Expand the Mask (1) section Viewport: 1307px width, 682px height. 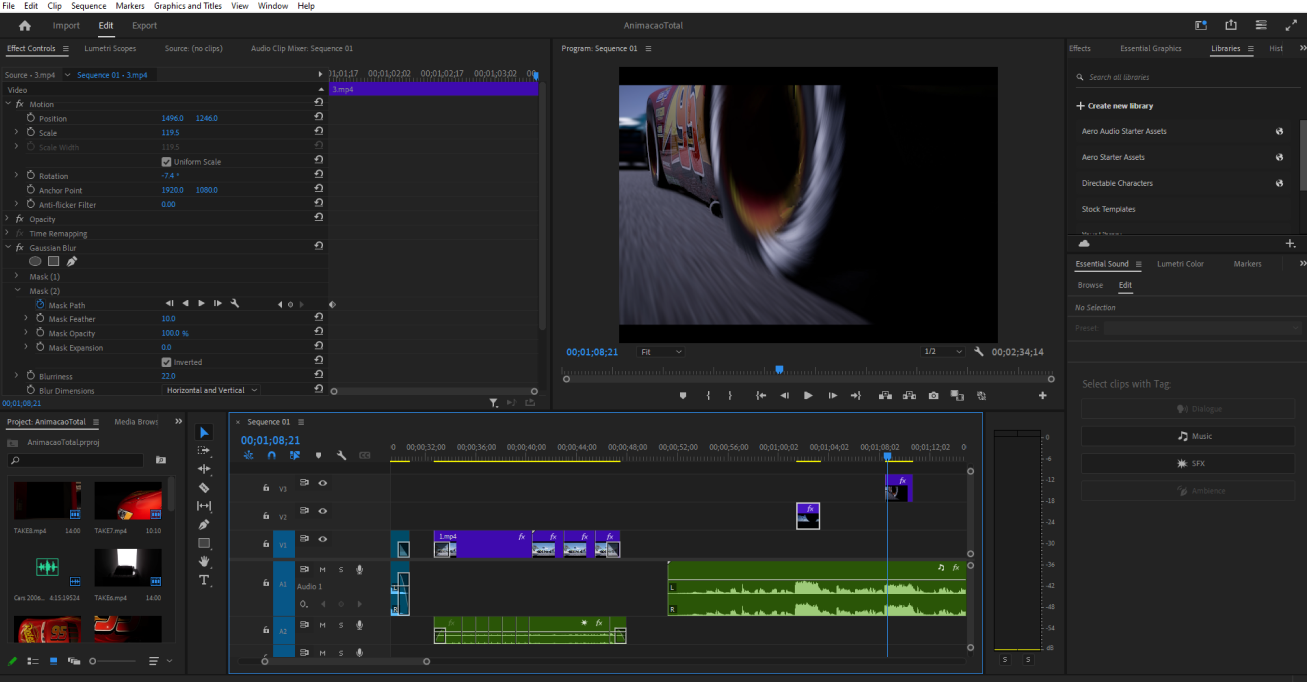coord(16,277)
